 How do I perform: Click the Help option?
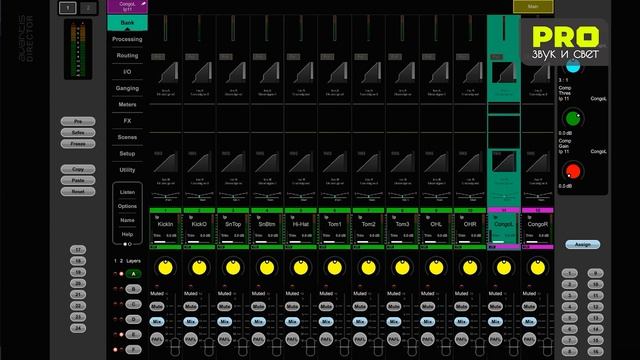(x=127, y=234)
